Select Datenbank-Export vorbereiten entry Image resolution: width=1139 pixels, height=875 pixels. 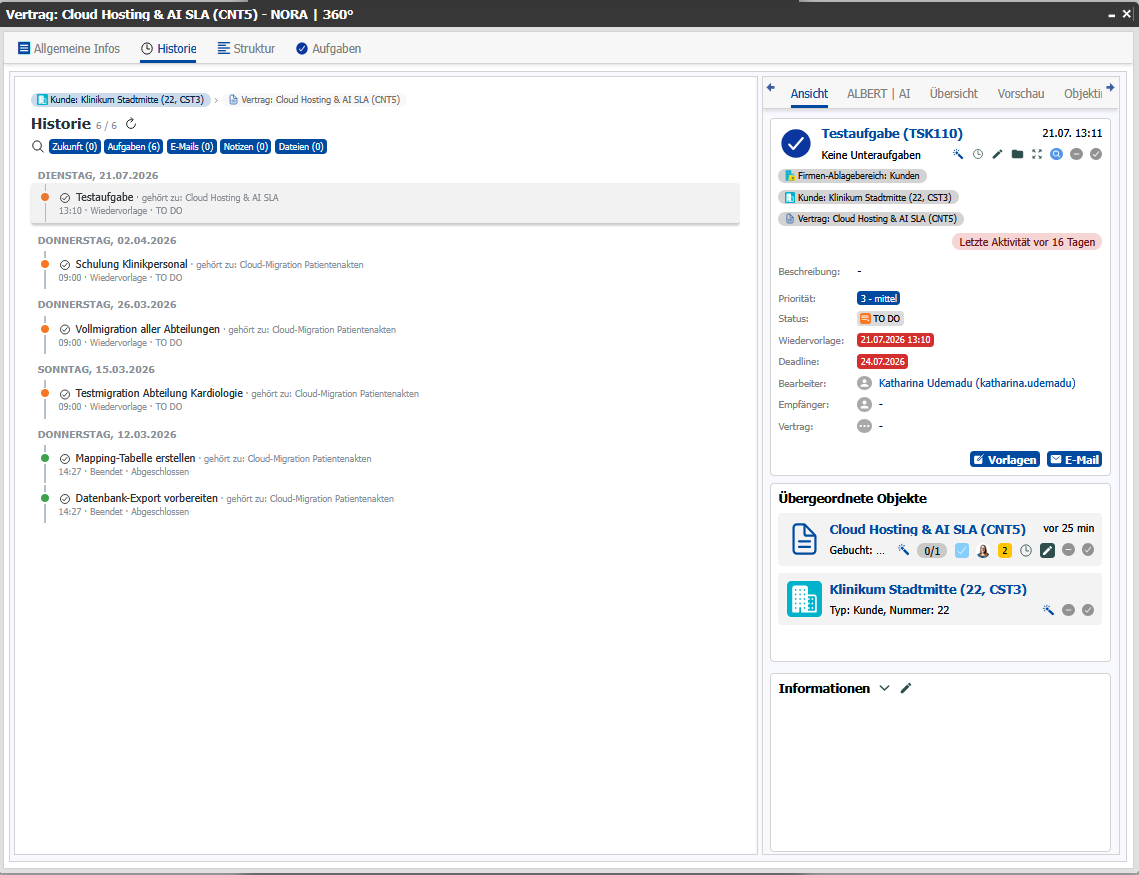[385, 505]
